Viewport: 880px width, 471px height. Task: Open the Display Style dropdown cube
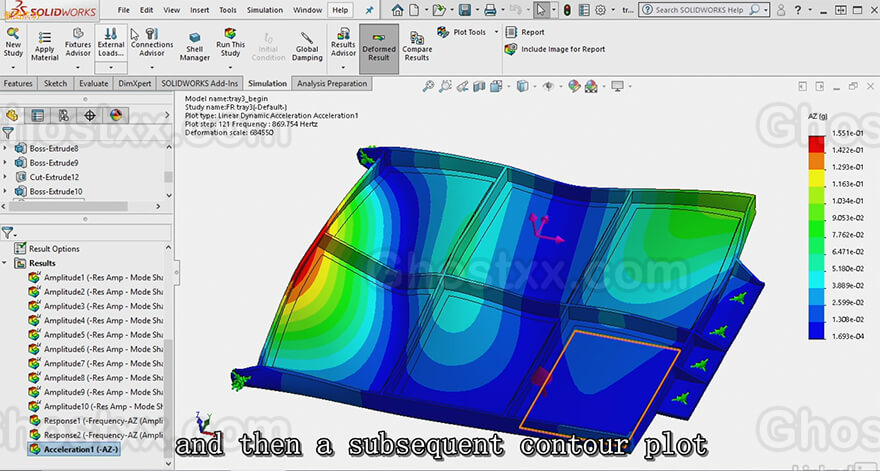pyautogui.click(x=522, y=86)
